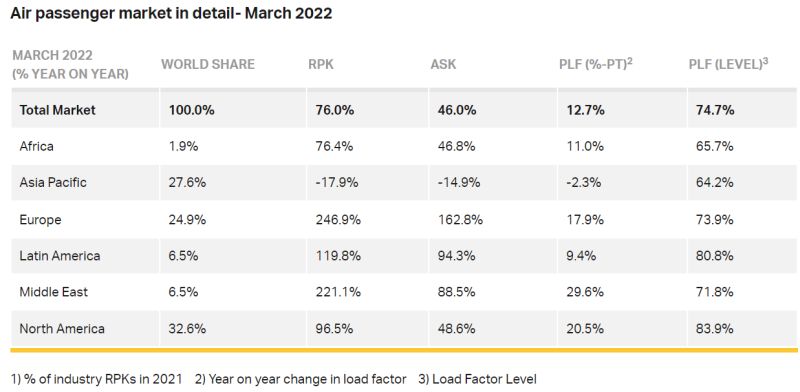
Task: Click Middle East PLF change 29.6%
Action: point(585,292)
